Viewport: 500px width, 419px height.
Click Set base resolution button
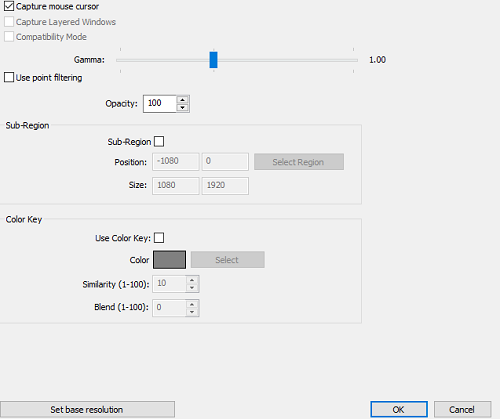[x=87, y=409]
